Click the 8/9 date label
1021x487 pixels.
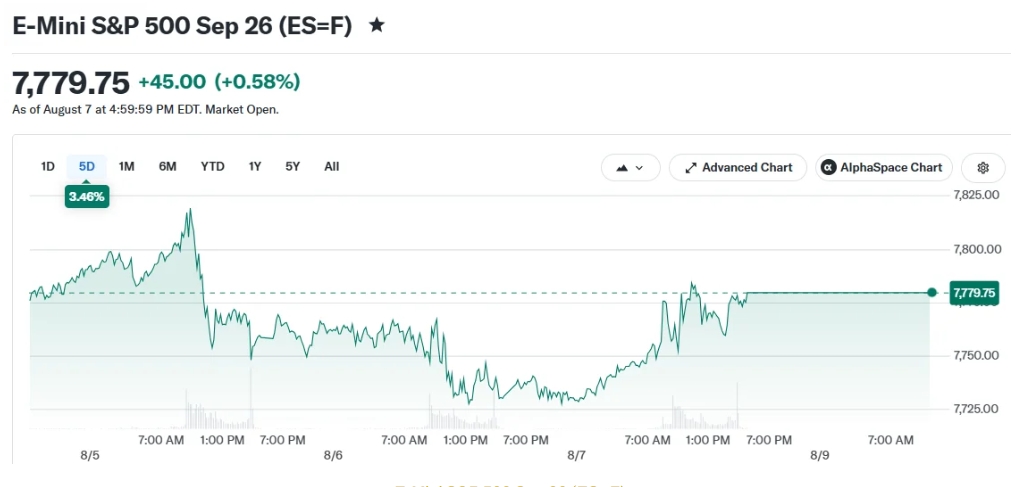coord(819,455)
